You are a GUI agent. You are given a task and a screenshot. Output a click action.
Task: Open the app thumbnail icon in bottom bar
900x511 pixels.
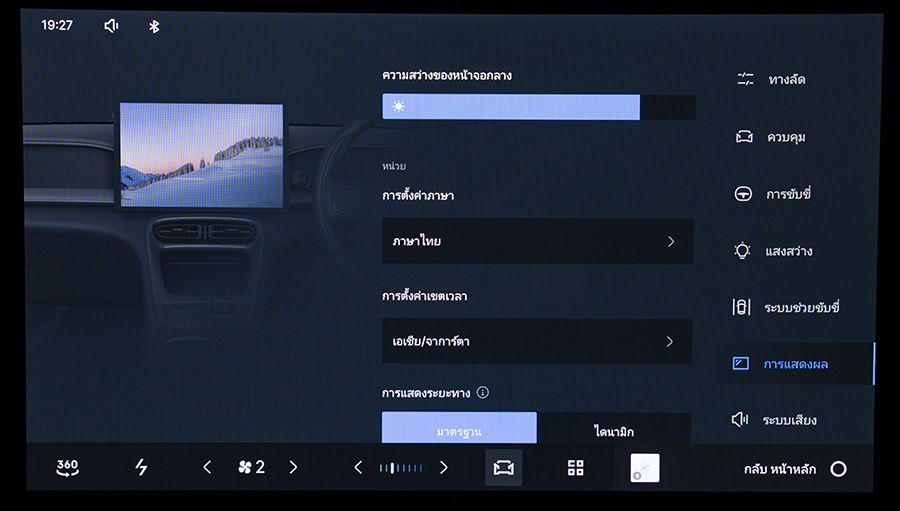644,468
